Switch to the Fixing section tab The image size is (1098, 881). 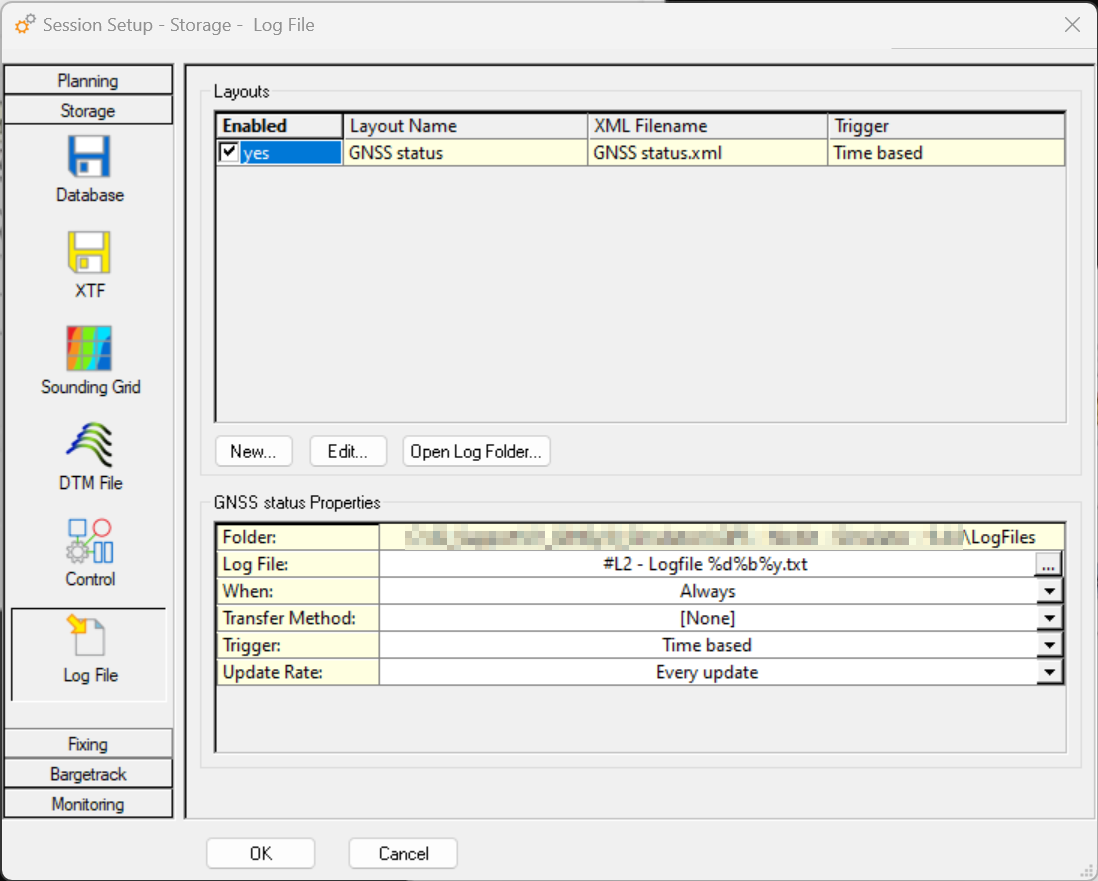click(x=88, y=744)
